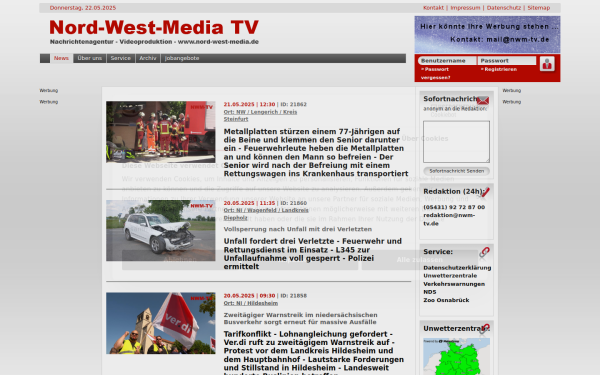Click the 'ID: 21862' article identifier

(293, 104)
